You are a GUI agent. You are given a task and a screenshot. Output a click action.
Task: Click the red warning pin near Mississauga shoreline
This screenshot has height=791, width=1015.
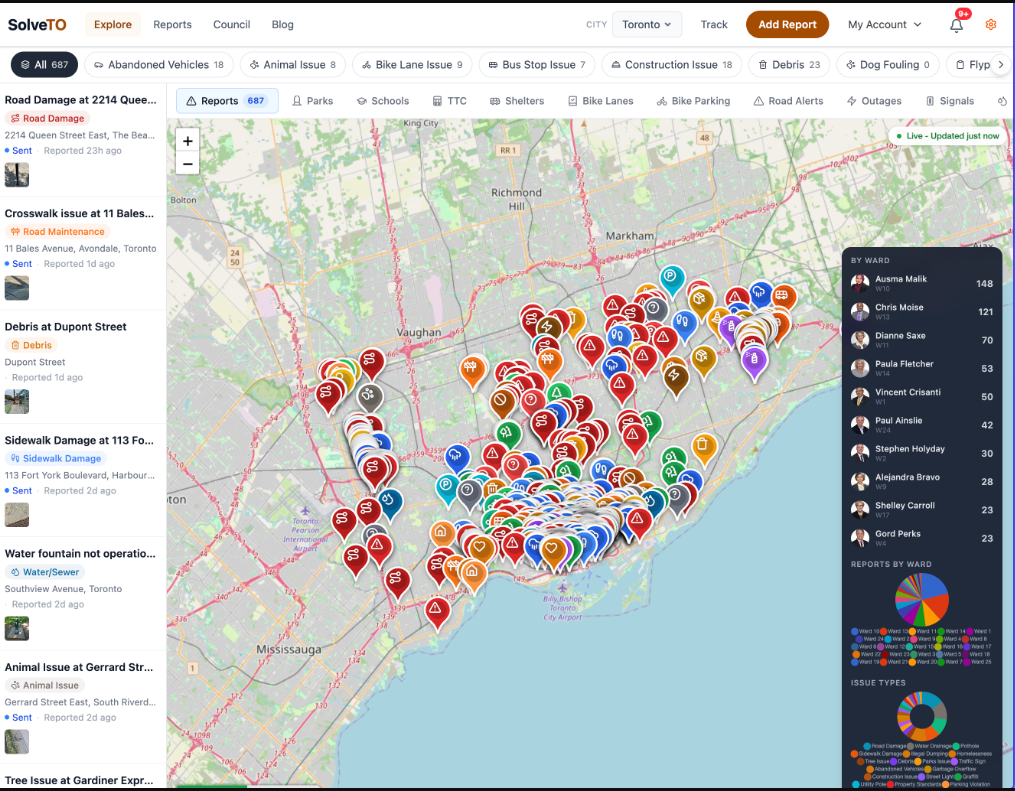[x=437, y=610]
